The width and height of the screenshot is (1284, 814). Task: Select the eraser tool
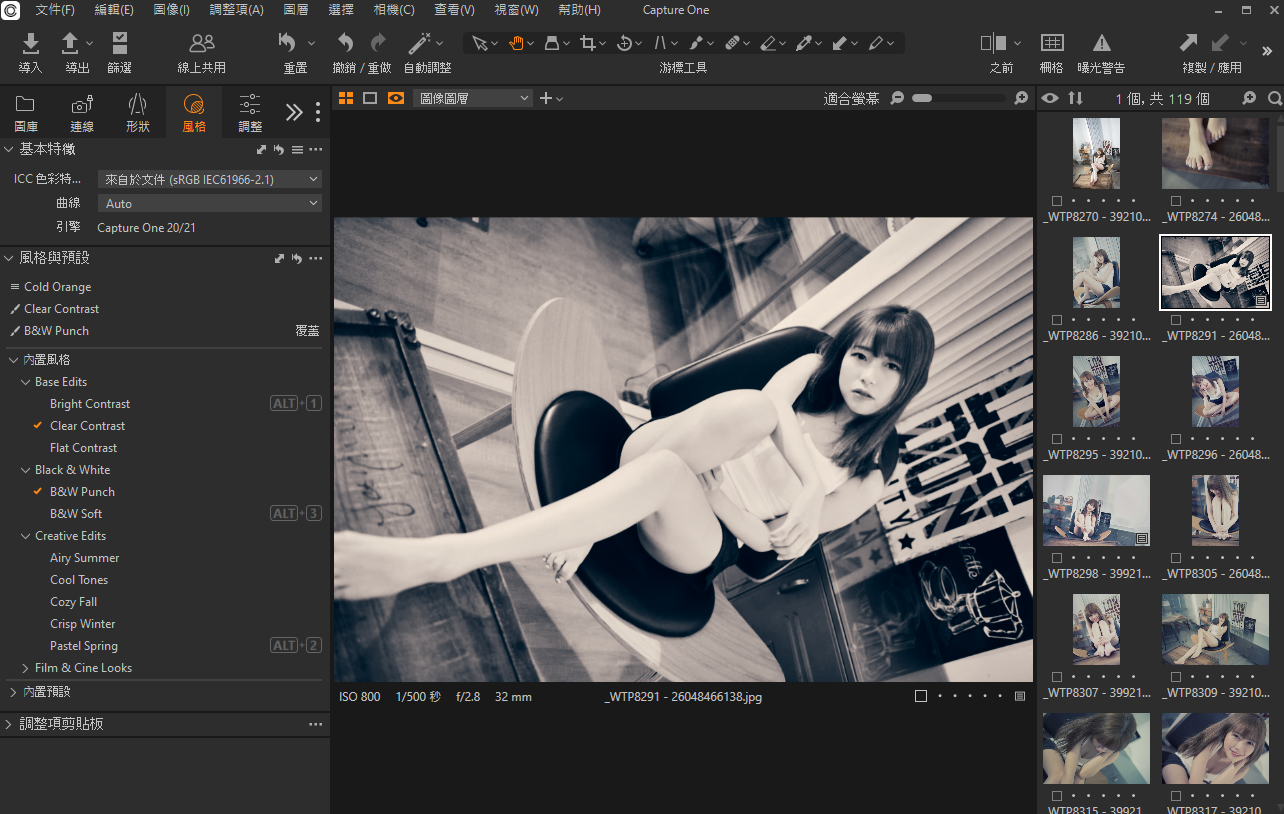click(x=768, y=43)
